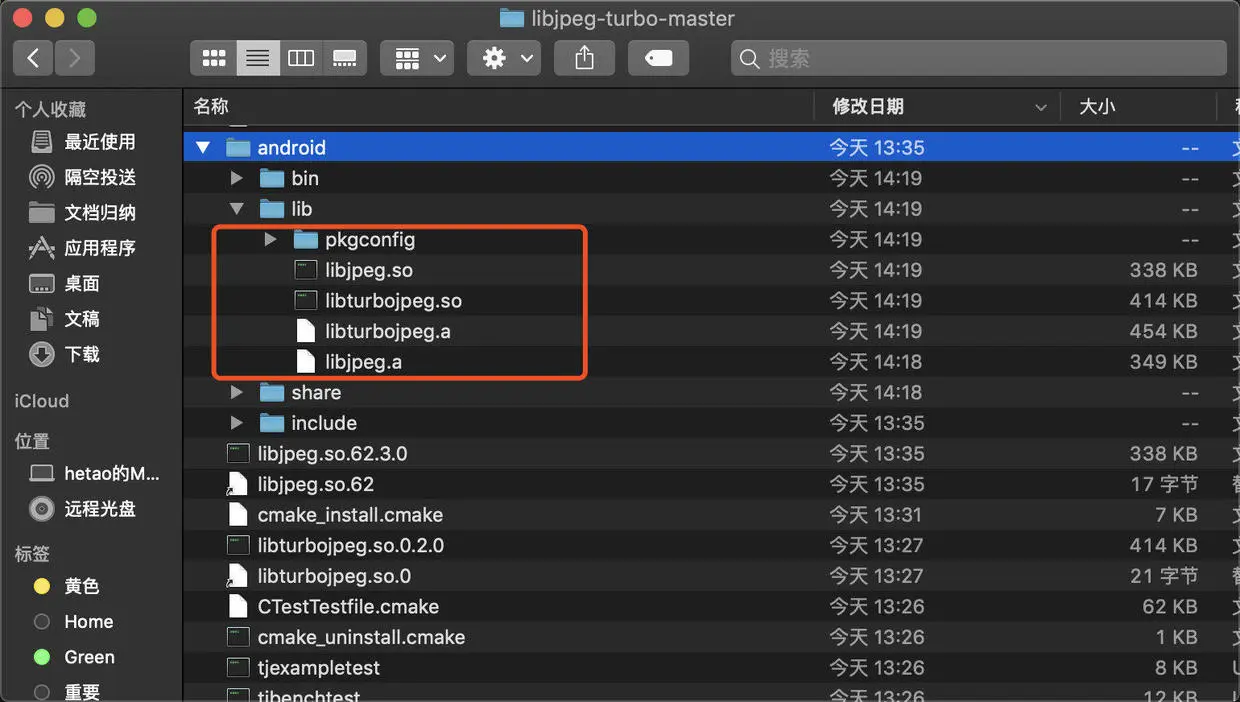Collapse the lib folder triangle
Screen dimensions: 1240x702
tap(237, 209)
